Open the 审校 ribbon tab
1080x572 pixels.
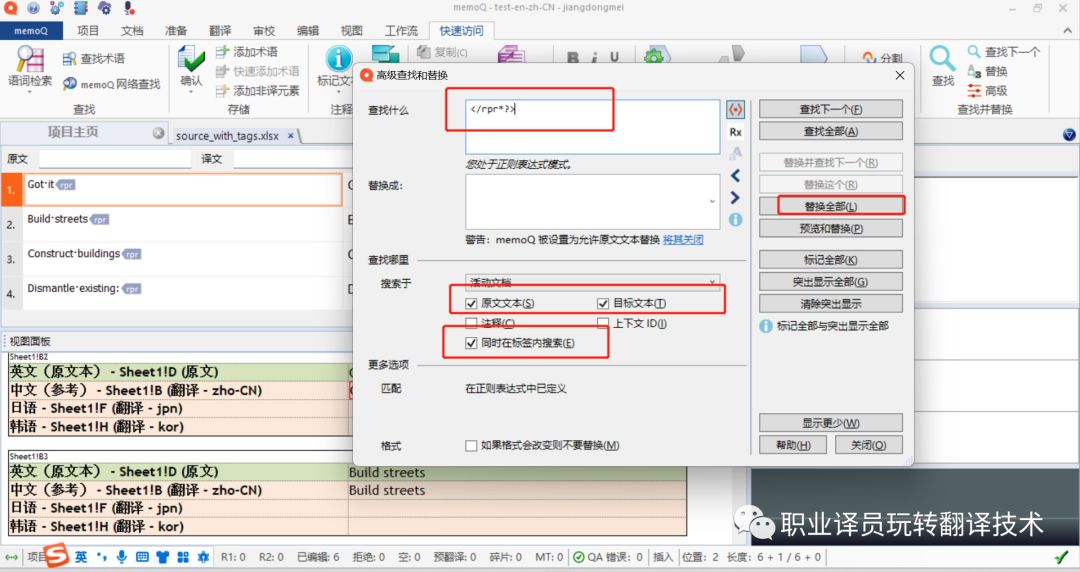click(264, 30)
